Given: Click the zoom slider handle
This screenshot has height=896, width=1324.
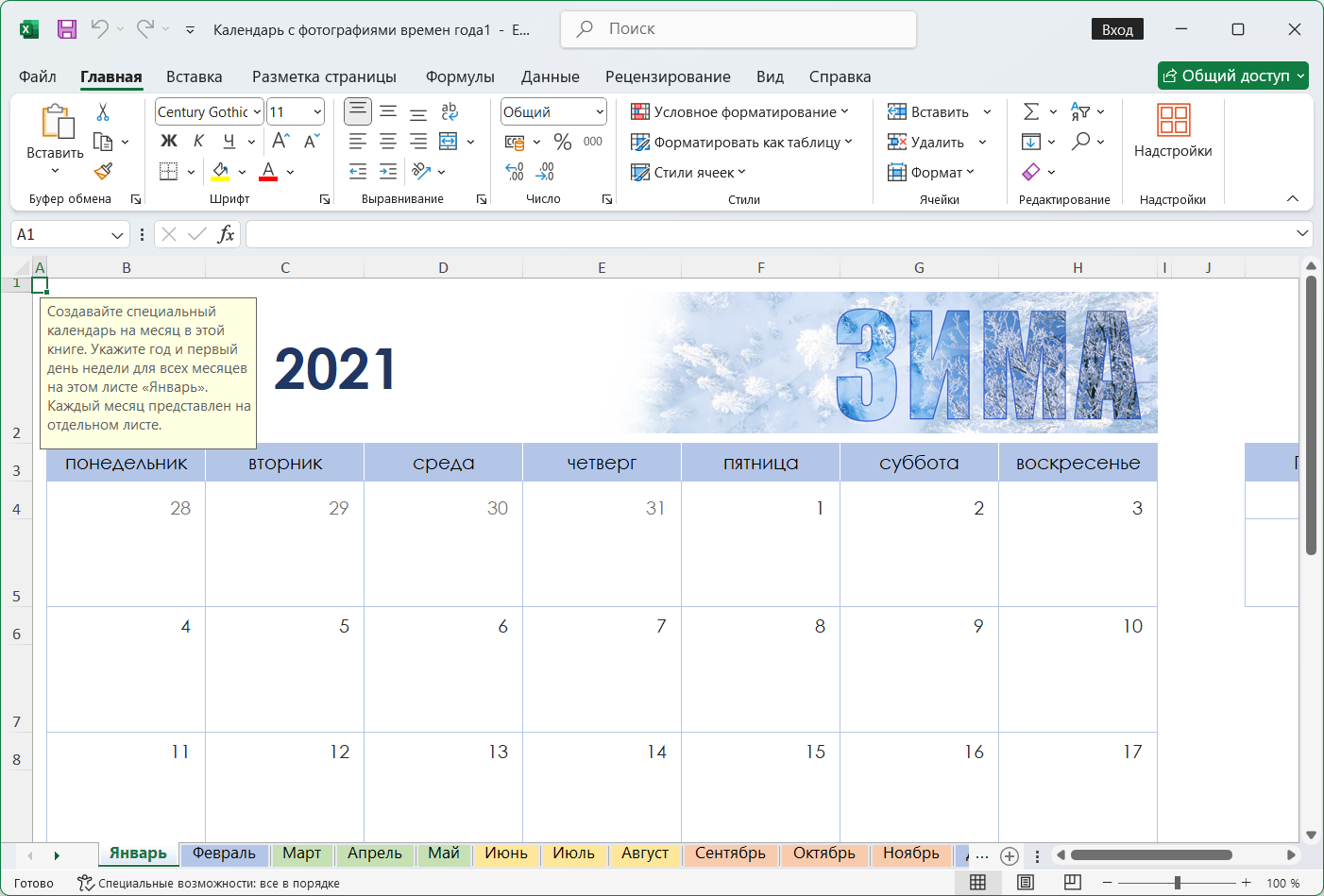Looking at the screenshot, I should (1178, 883).
